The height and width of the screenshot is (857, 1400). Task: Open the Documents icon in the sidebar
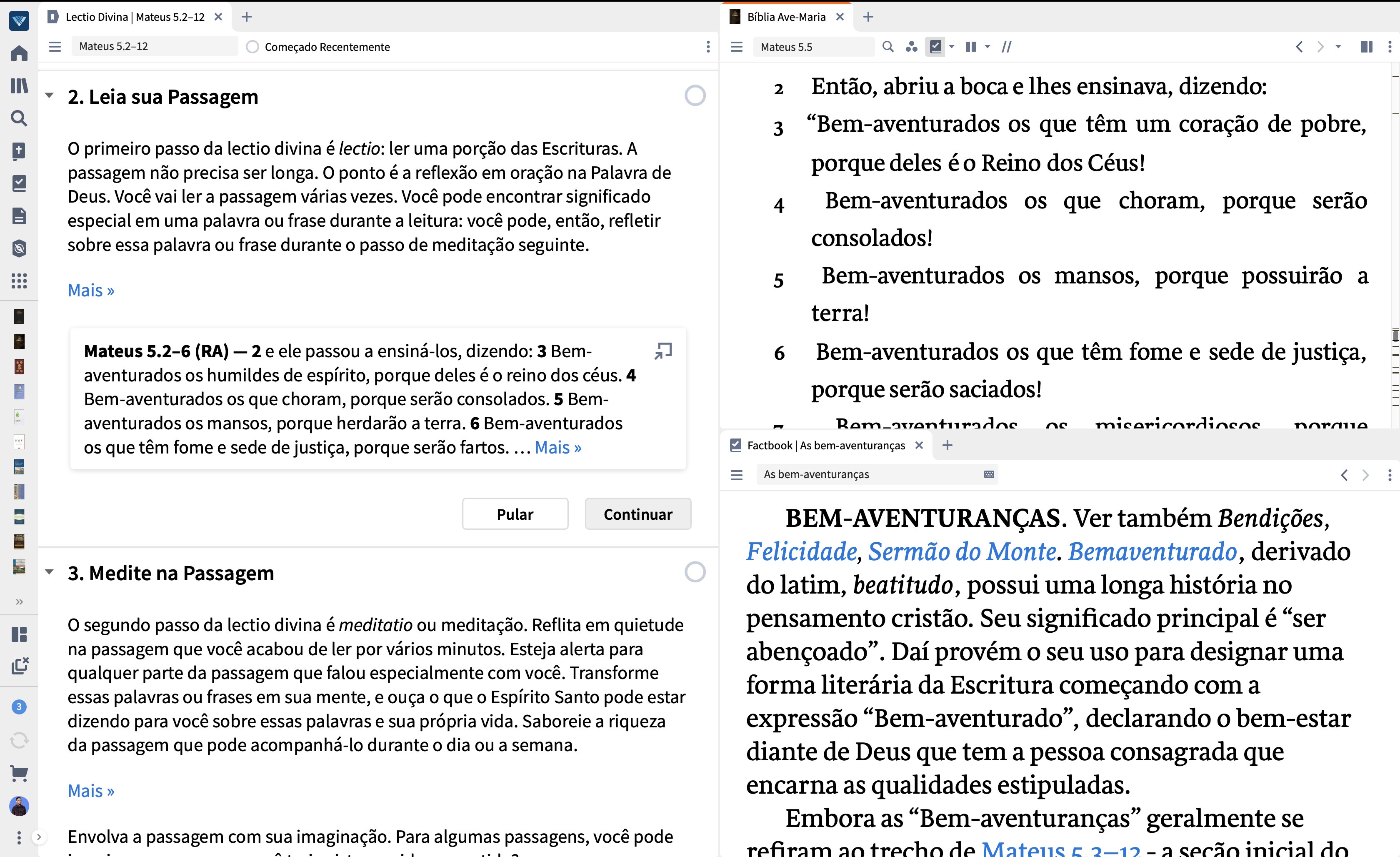tap(19, 216)
